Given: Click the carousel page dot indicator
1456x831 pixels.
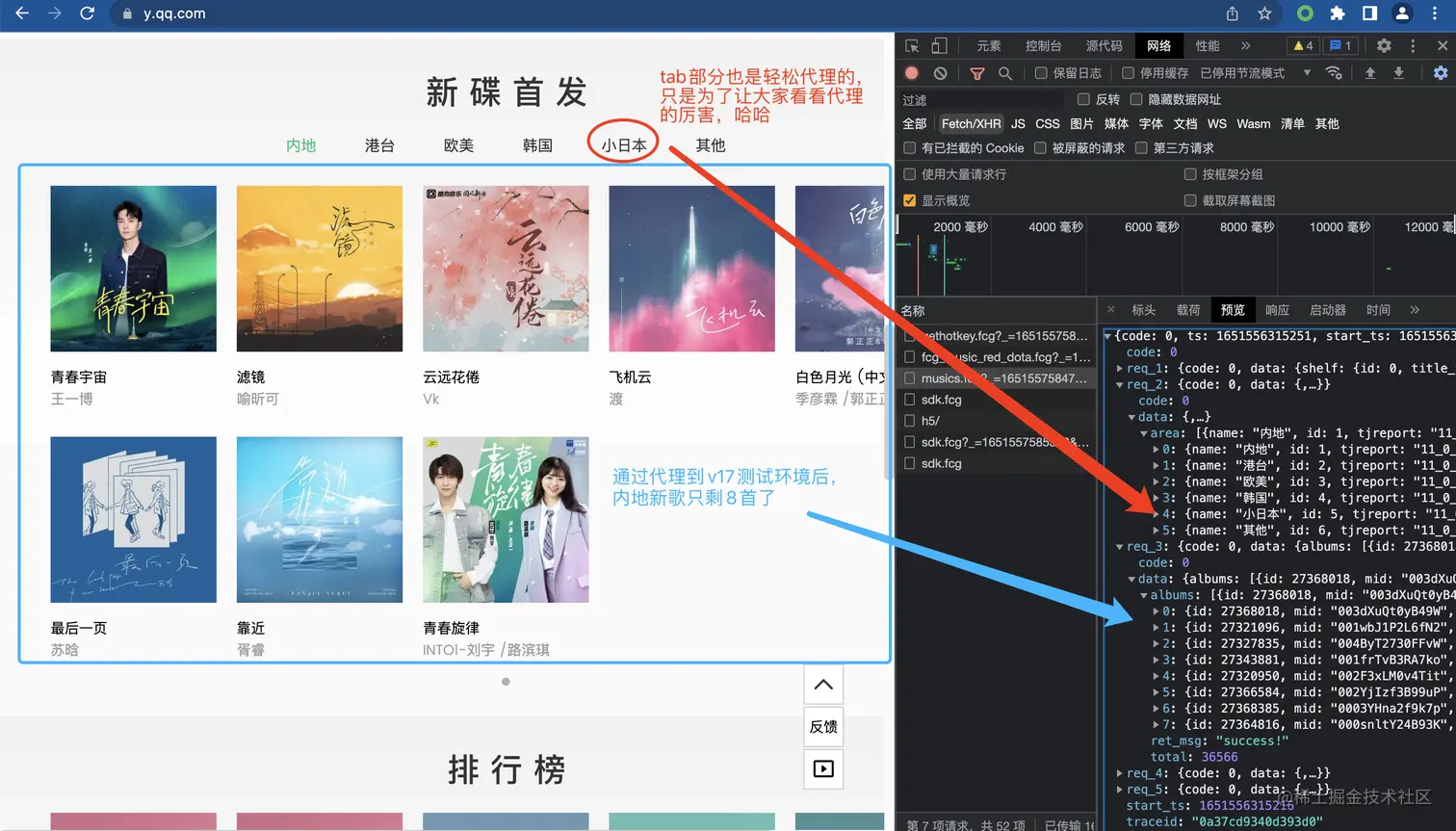Looking at the screenshot, I should pyautogui.click(x=506, y=682).
